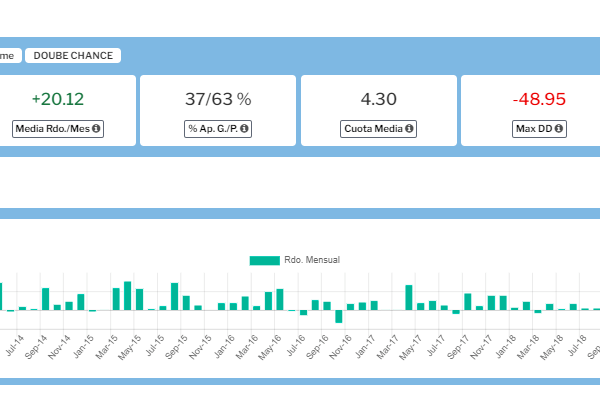The image size is (600, 396).
Task: Click the tall bar near May-17
Action: 409,298
